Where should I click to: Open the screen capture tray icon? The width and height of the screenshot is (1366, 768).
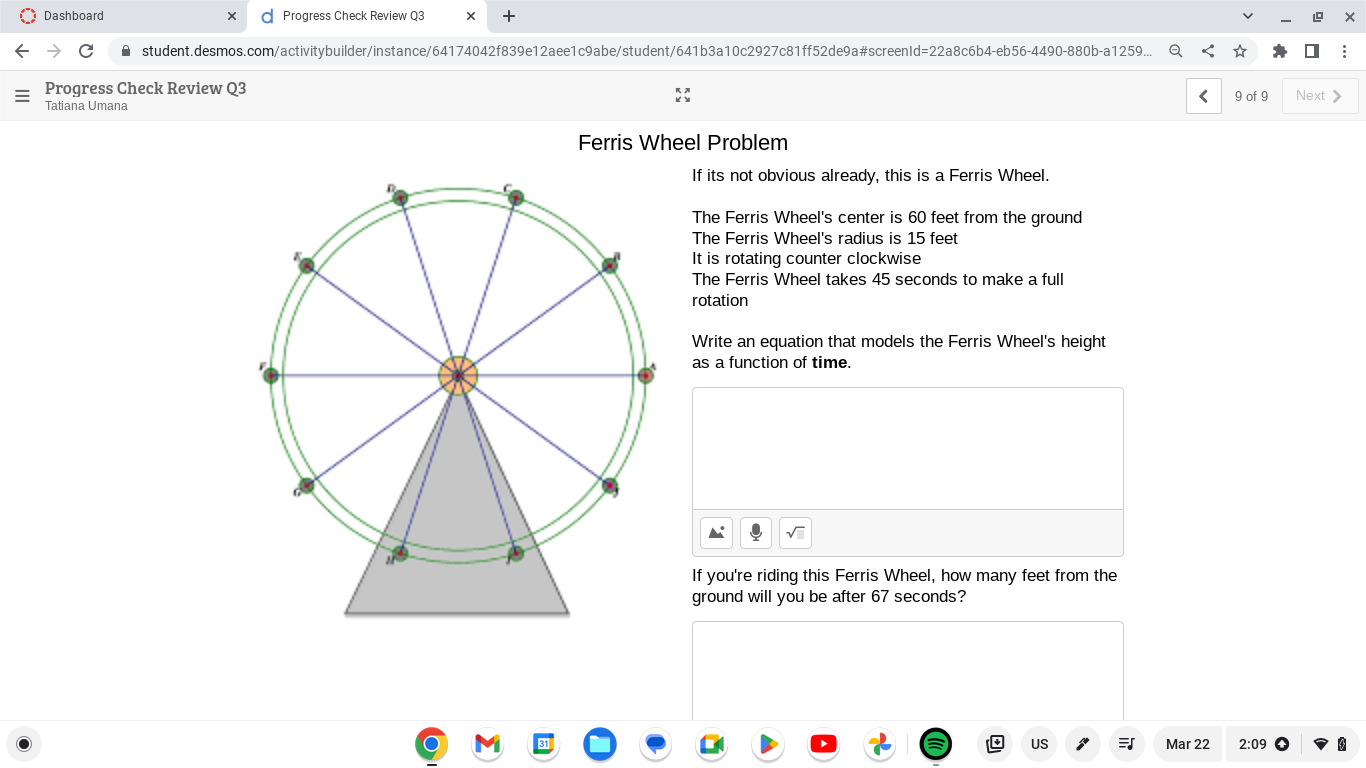tap(995, 744)
